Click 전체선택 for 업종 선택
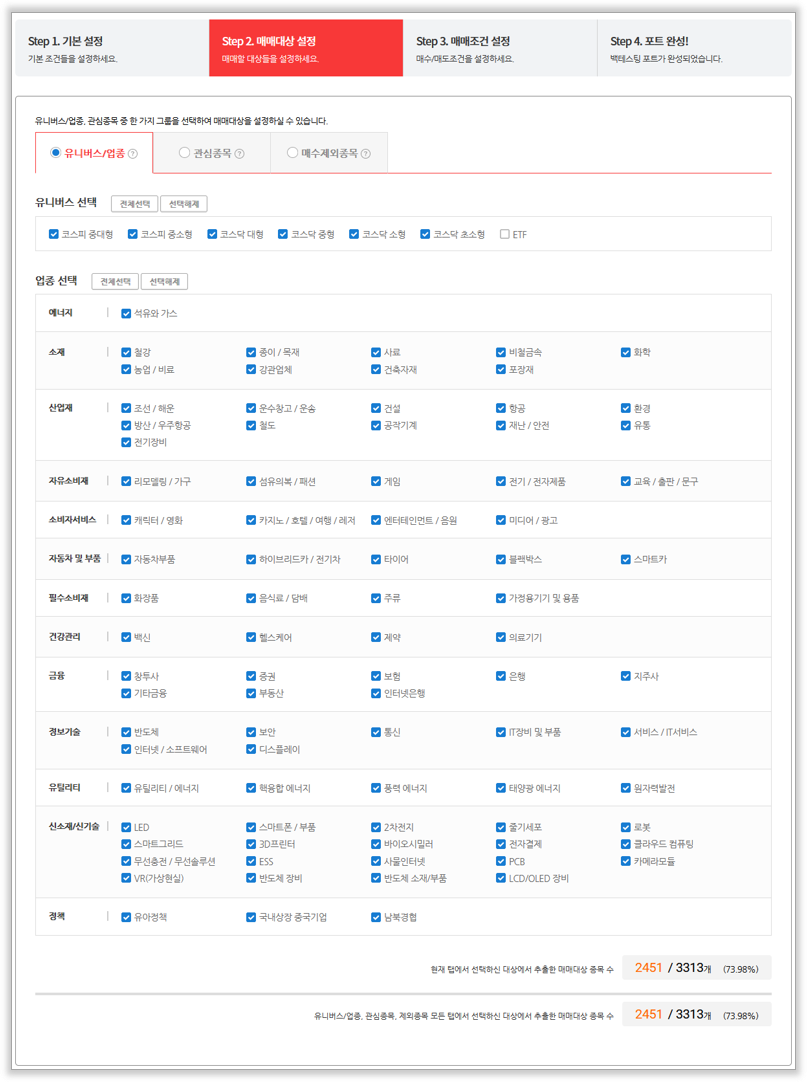The width and height of the screenshot is (807, 1082). [114, 282]
